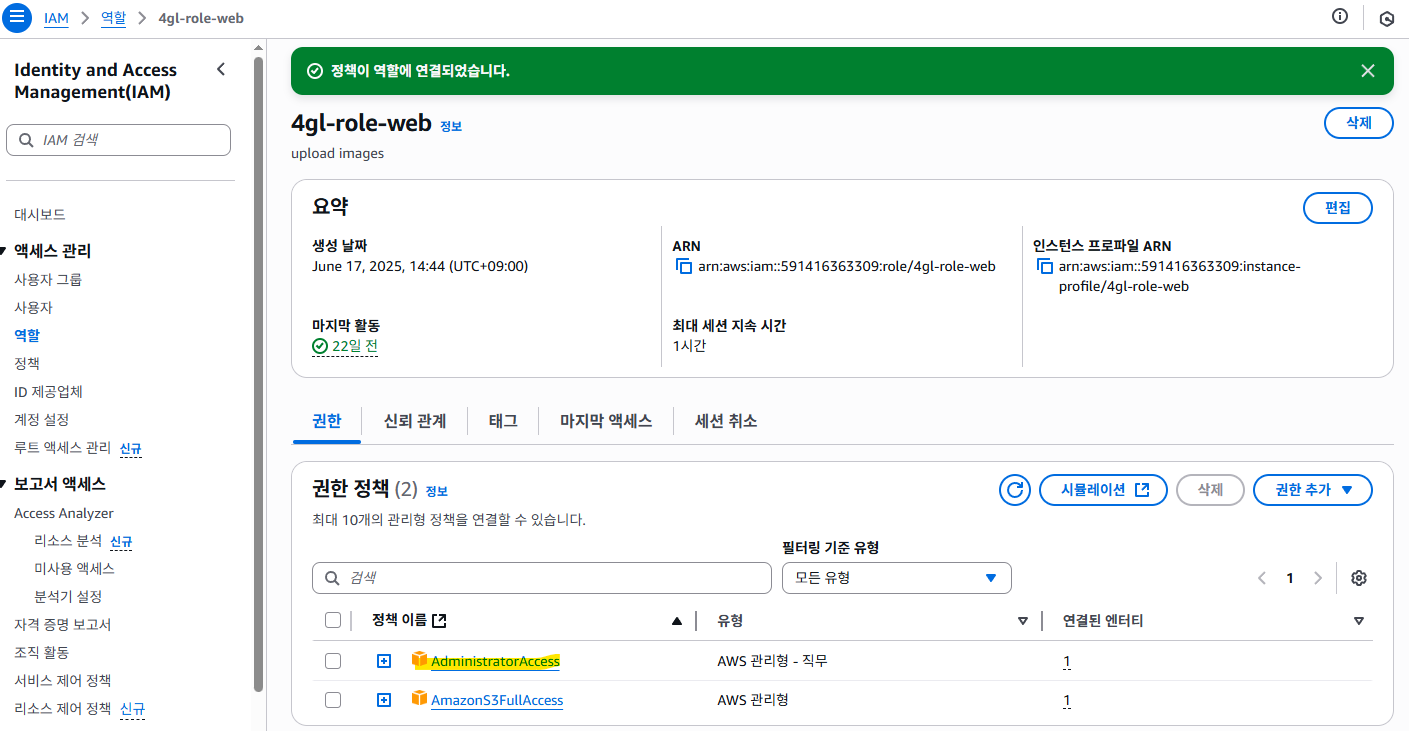Image resolution: width=1409 pixels, height=731 pixels.
Task: Click the 정보 link beside 권한 정책
Action: point(436,491)
